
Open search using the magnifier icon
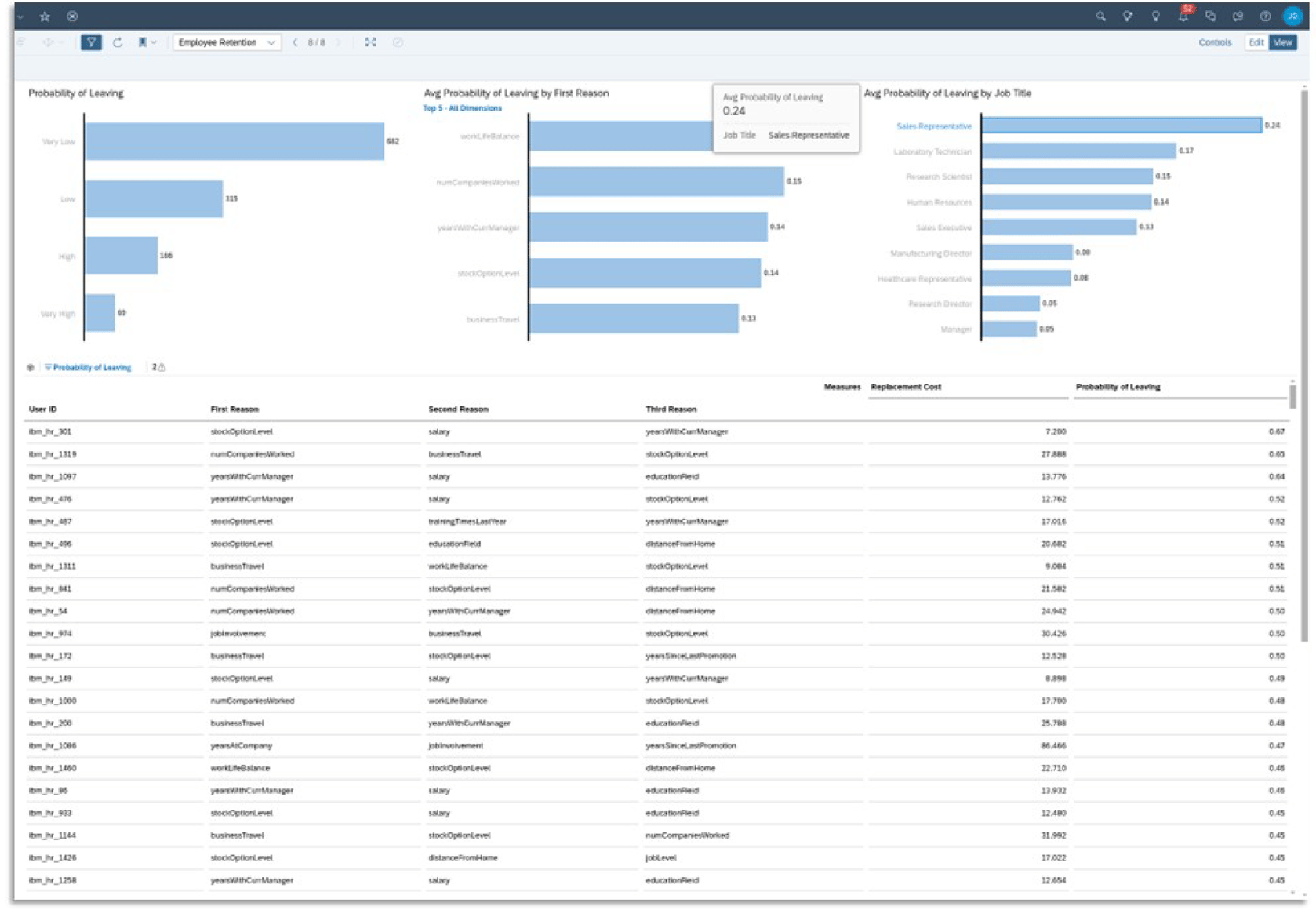tap(1100, 16)
